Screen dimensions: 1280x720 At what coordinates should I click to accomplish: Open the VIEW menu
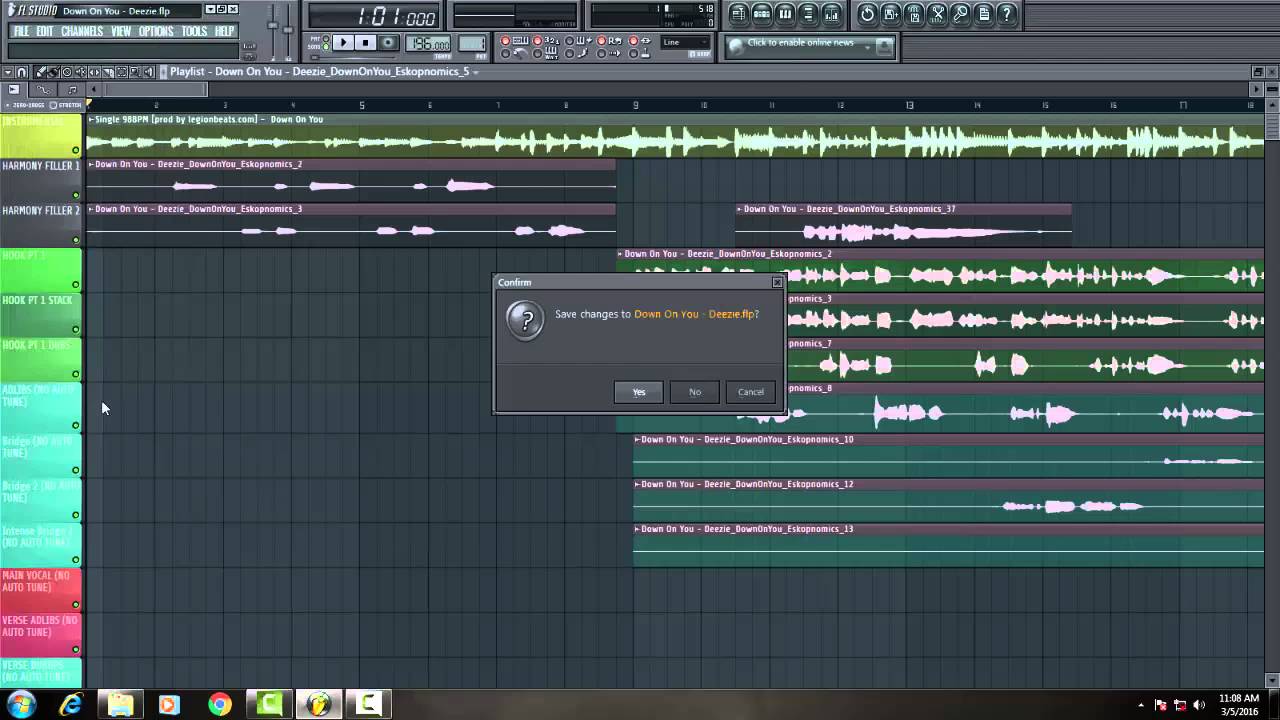[x=121, y=31]
